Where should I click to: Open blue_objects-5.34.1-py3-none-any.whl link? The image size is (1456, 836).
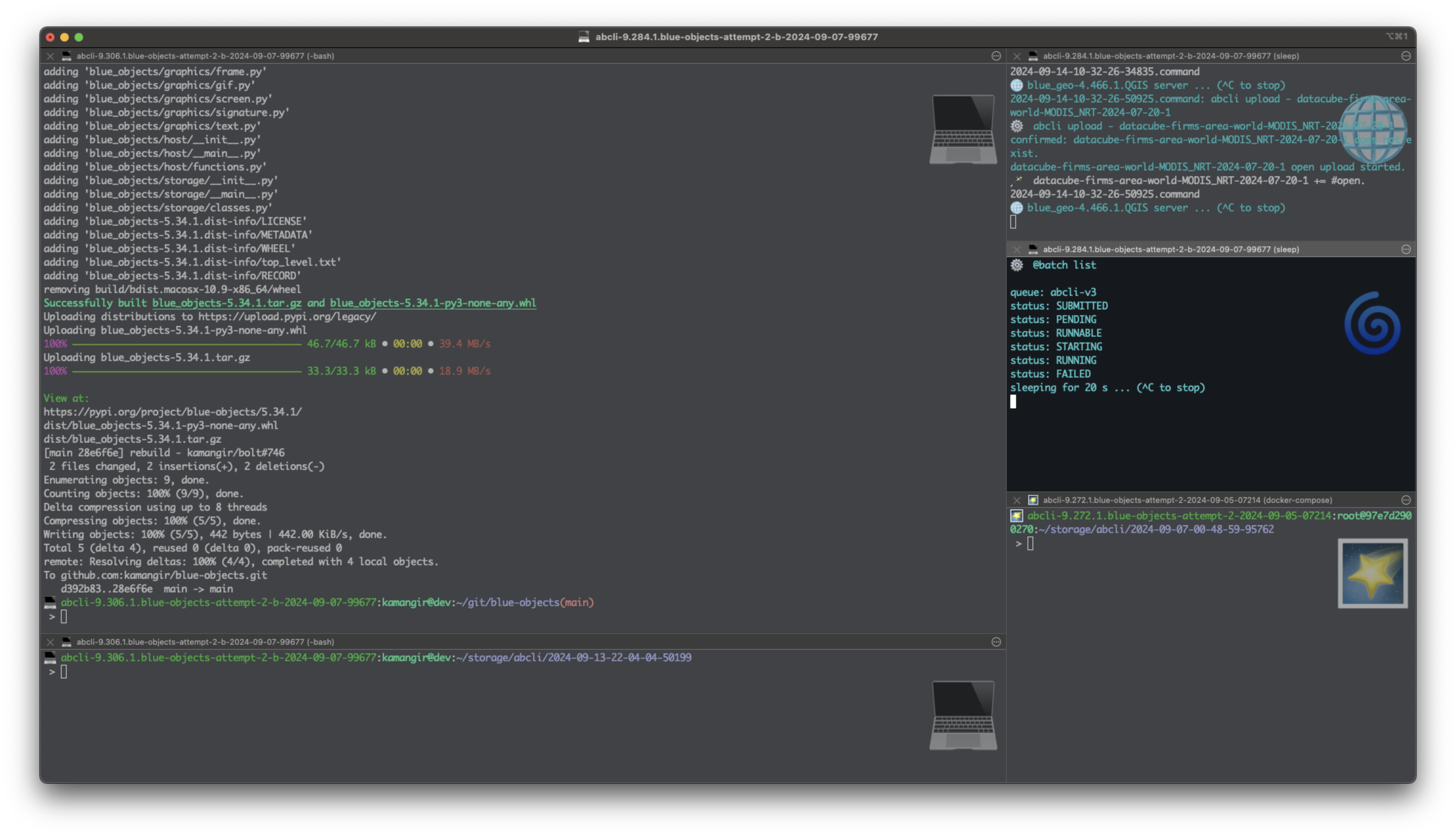(433, 303)
